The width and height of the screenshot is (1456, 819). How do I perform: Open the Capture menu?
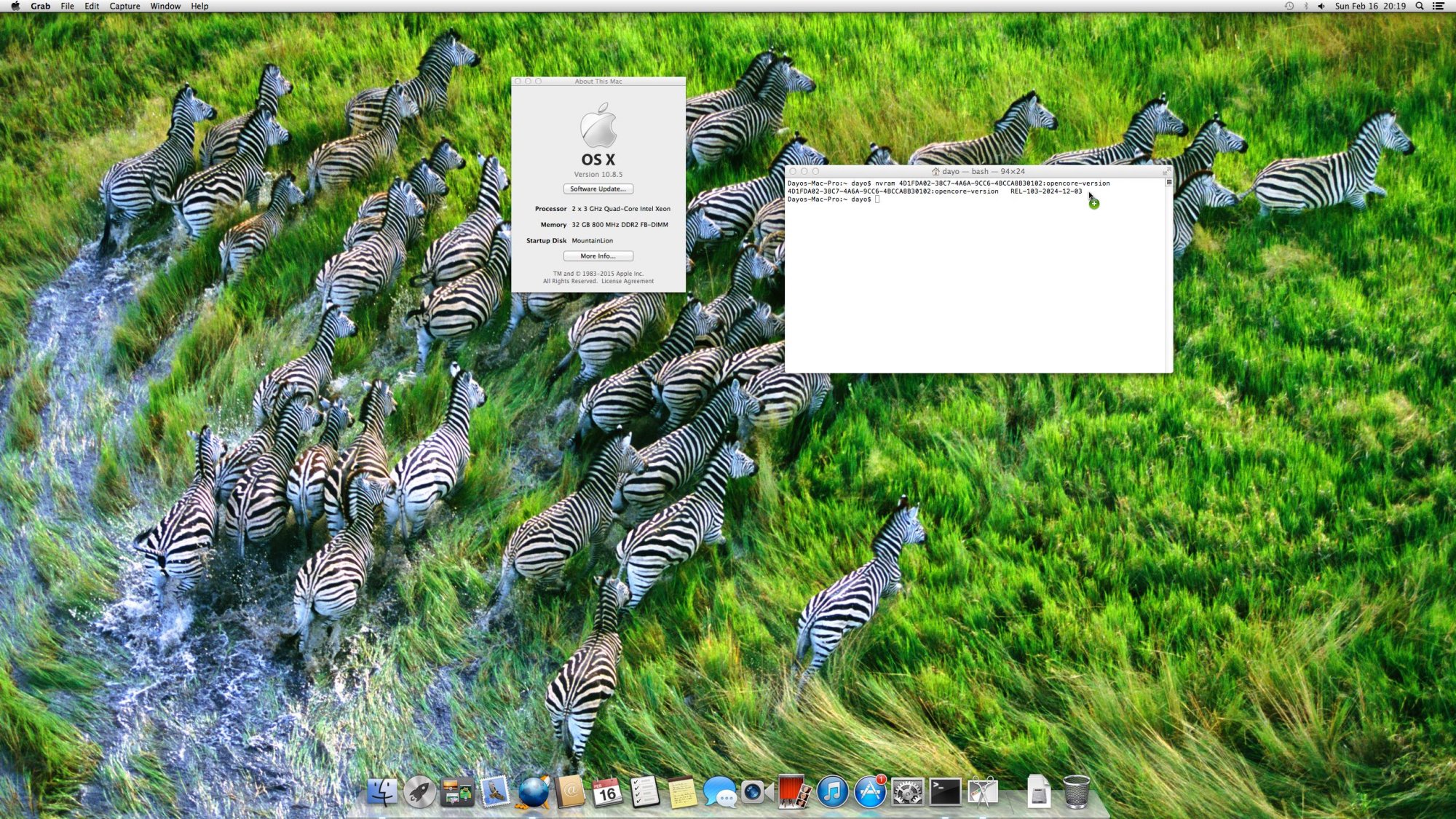[x=124, y=6]
